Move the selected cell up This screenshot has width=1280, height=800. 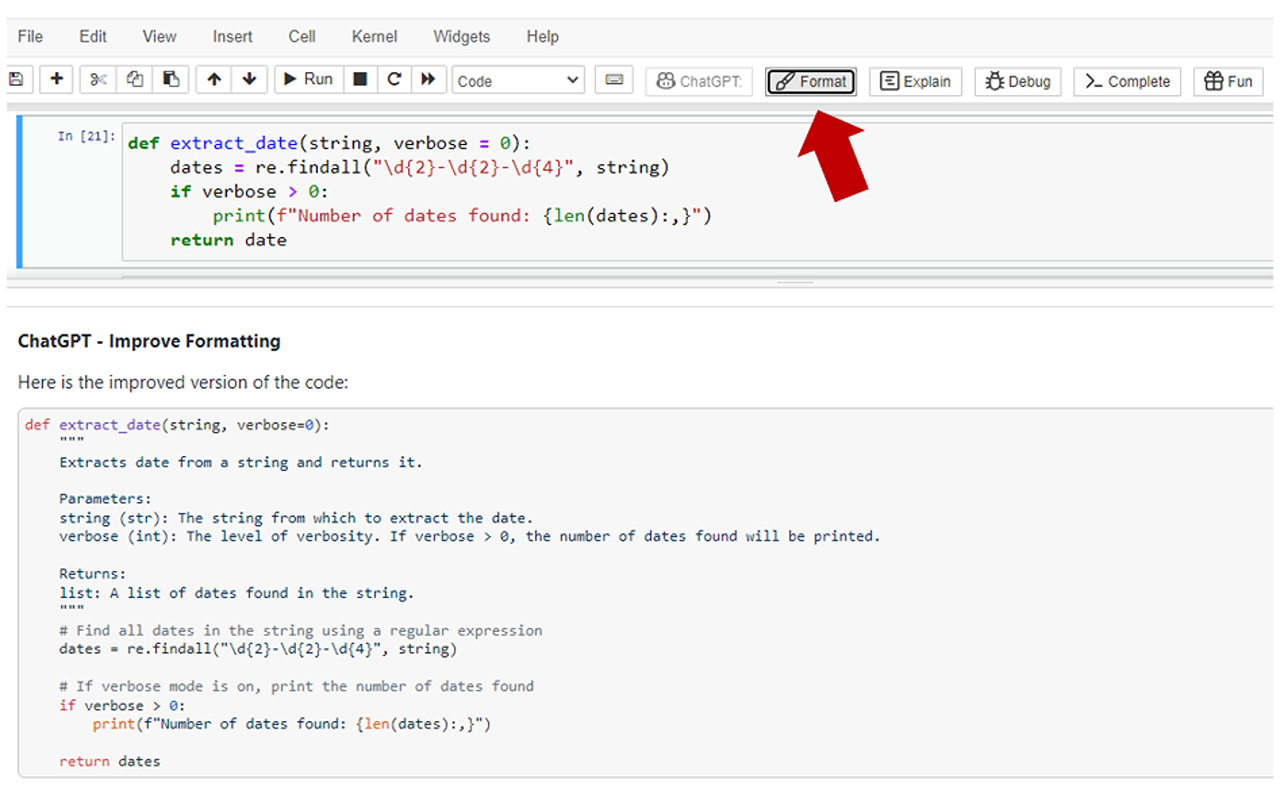[212, 80]
